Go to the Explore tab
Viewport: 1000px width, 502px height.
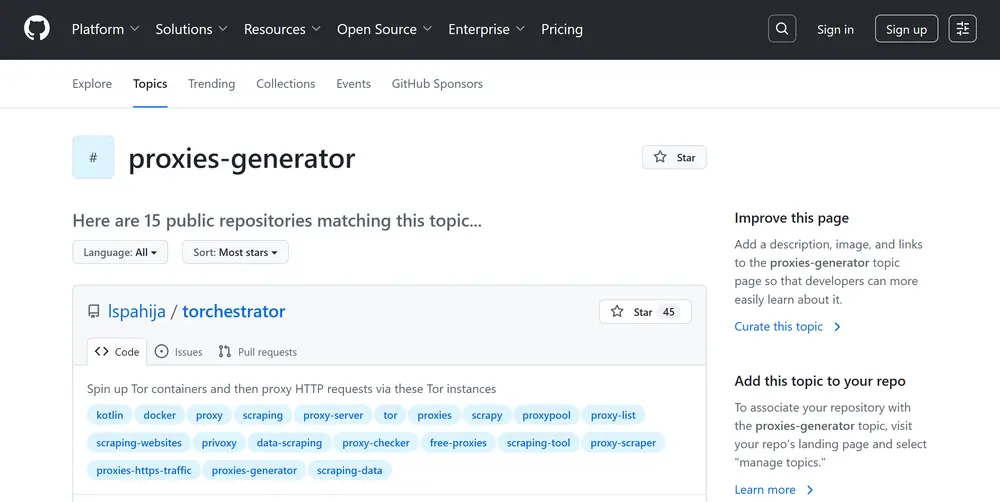pos(92,84)
